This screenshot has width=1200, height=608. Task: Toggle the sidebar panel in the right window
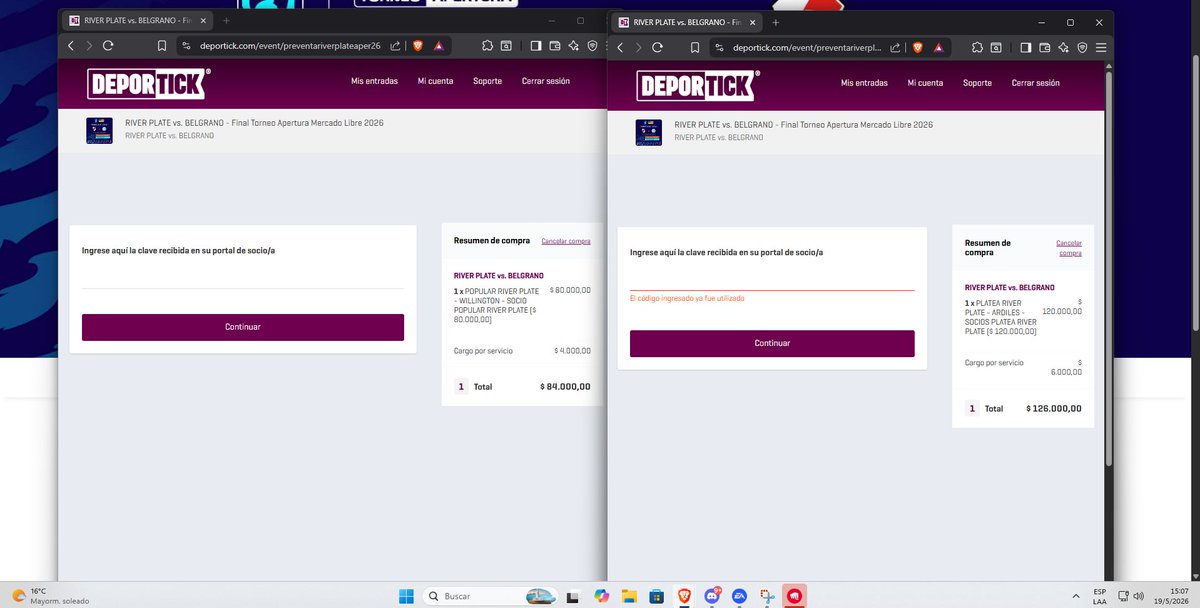pos(1026,47)
